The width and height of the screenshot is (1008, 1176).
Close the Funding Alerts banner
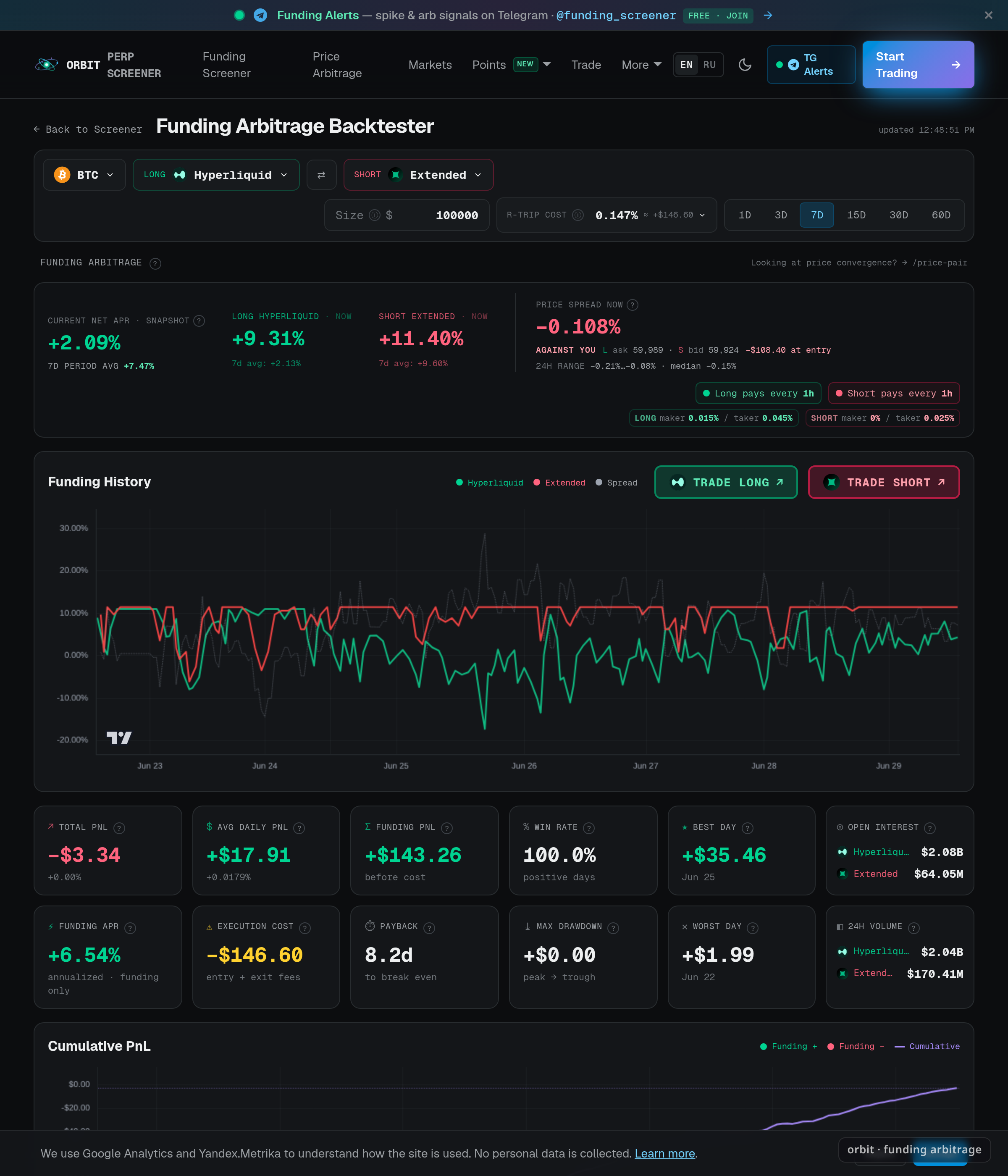[988, 15]
